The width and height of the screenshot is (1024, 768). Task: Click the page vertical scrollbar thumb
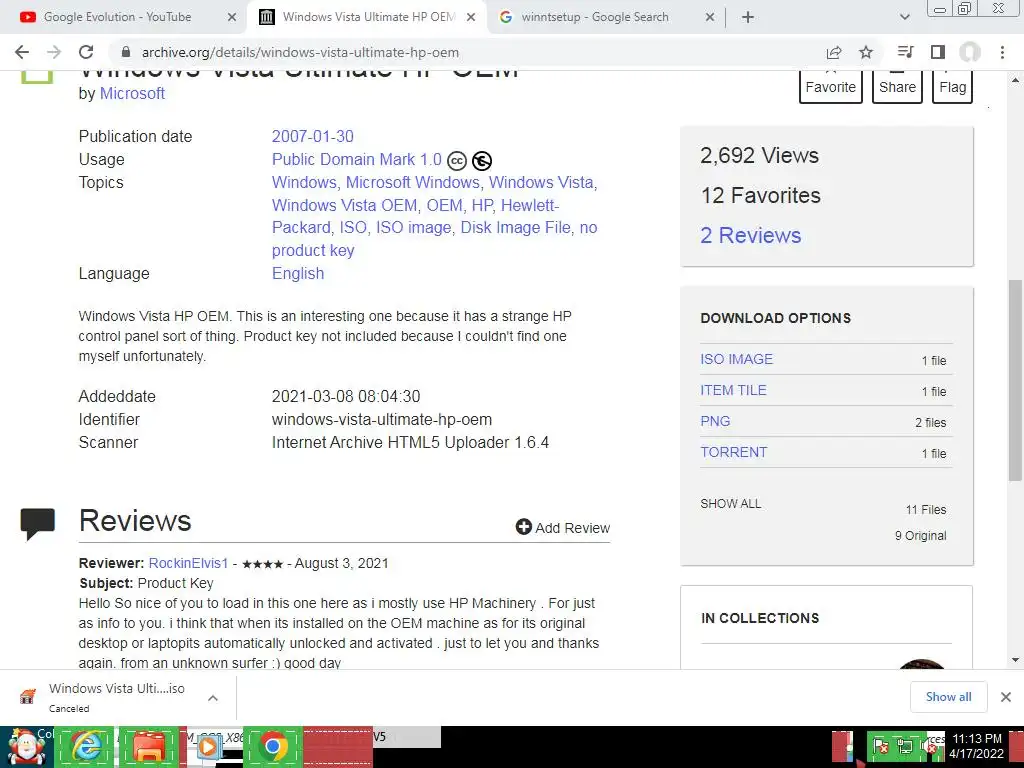click(x=1015, y=380)
